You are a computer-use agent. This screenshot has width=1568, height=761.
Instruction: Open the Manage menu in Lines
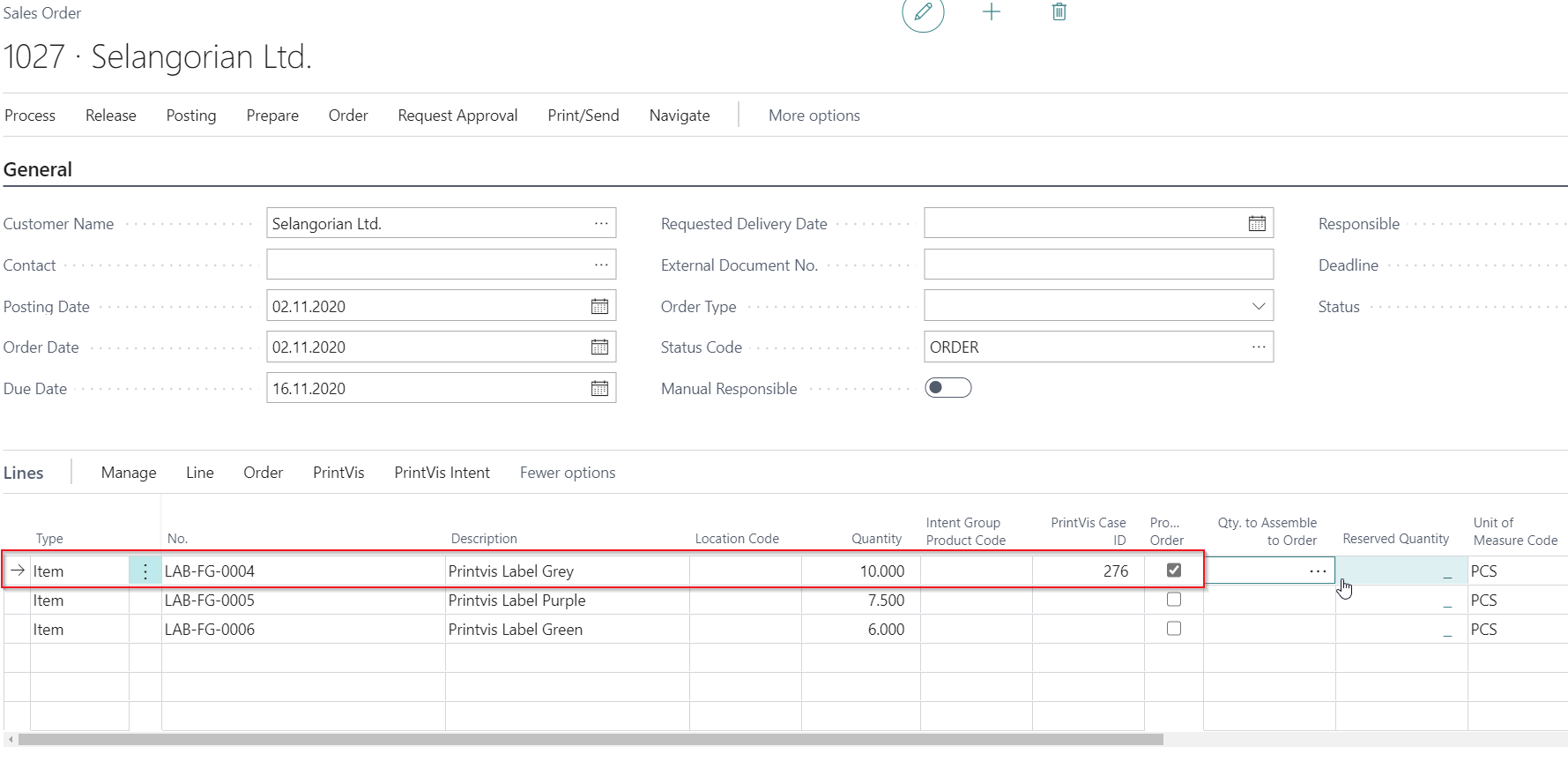(129, 473)
